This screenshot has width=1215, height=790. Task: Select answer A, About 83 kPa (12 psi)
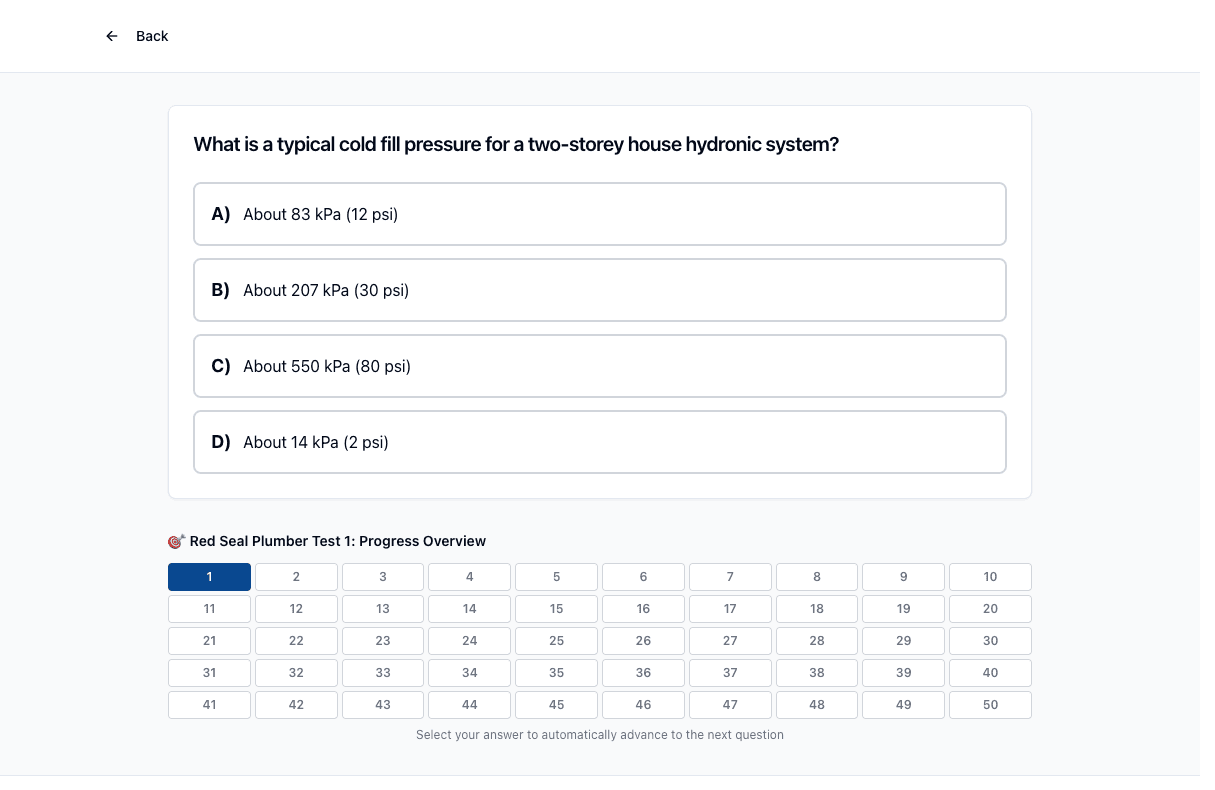coord(600,214)
